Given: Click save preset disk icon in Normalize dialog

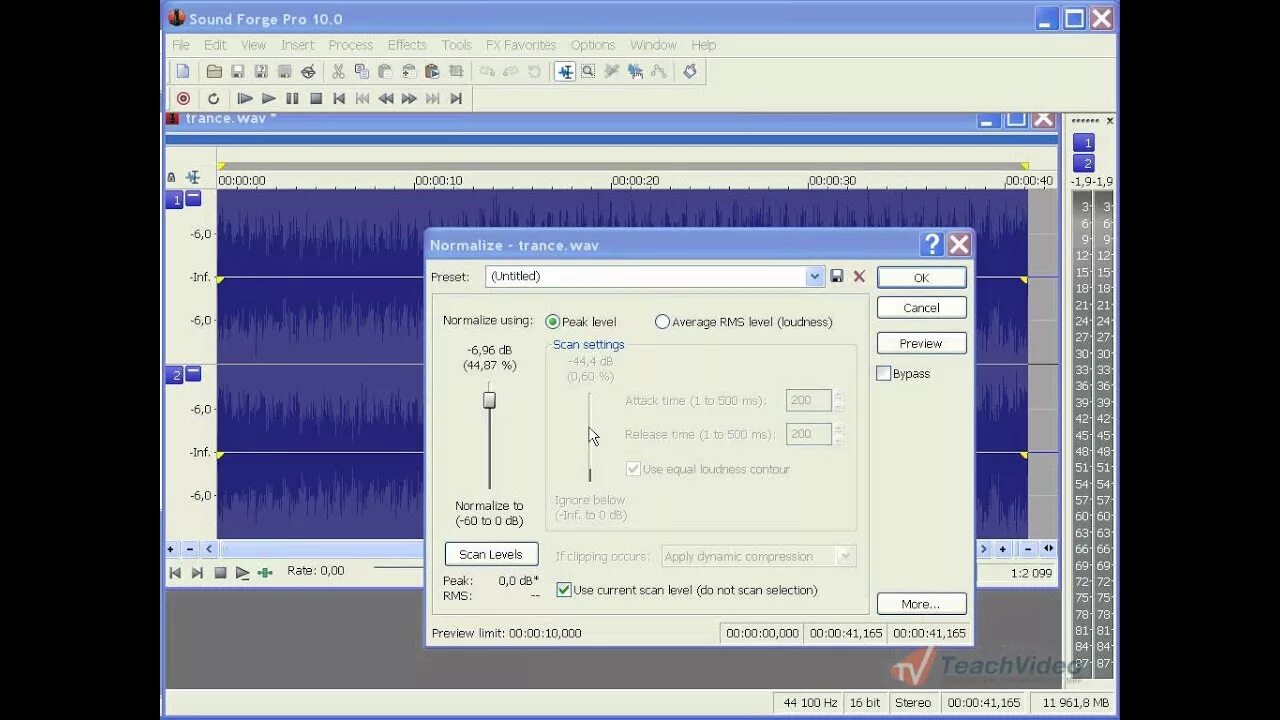Looking at the screenshot, I should [x=837, y=276].
